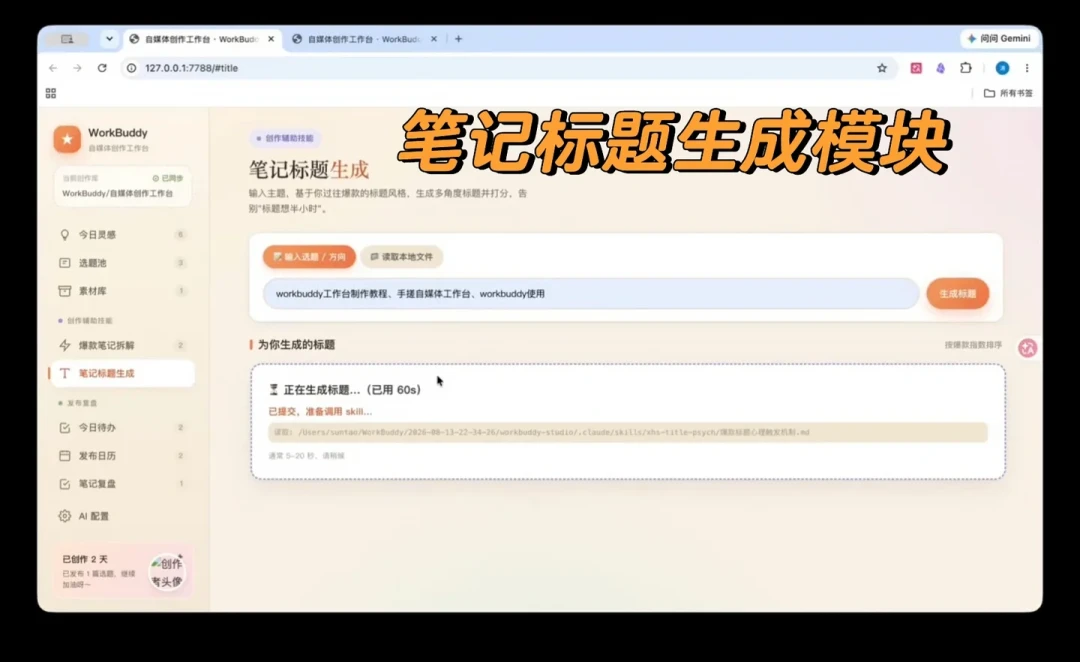Open a new tab with plus button

(459, 39)
